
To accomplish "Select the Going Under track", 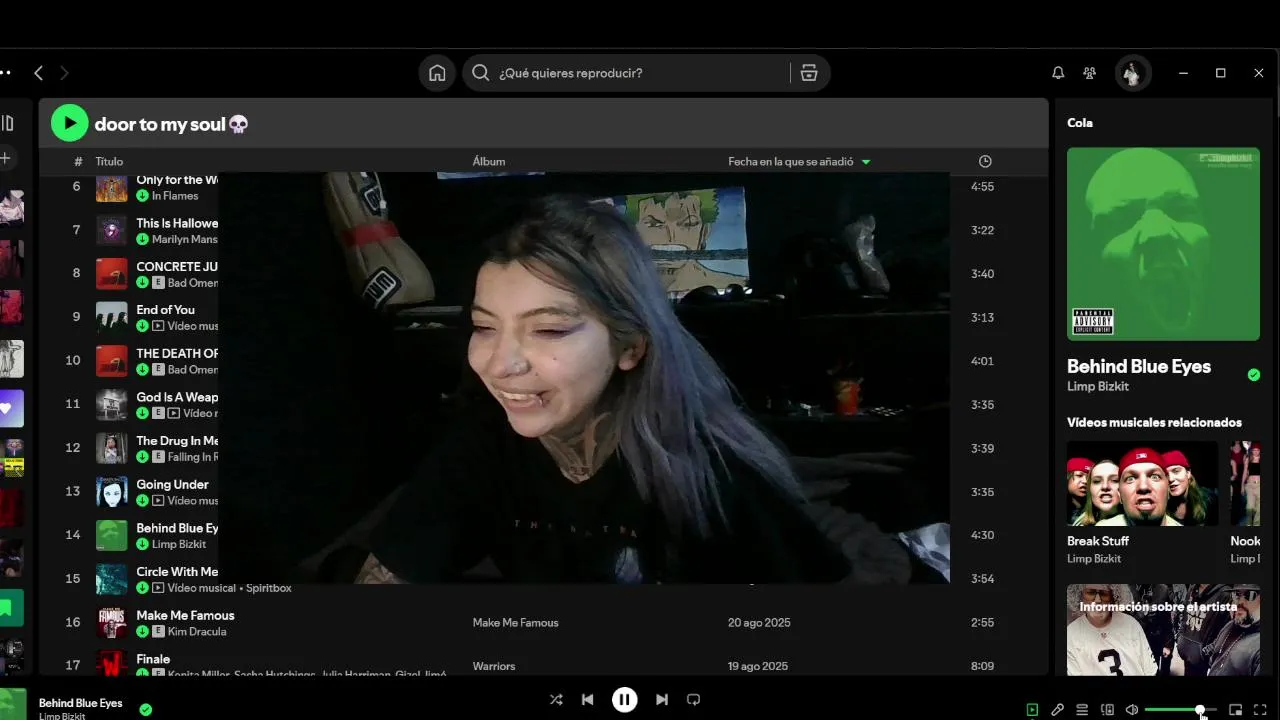I will point(172,484).
